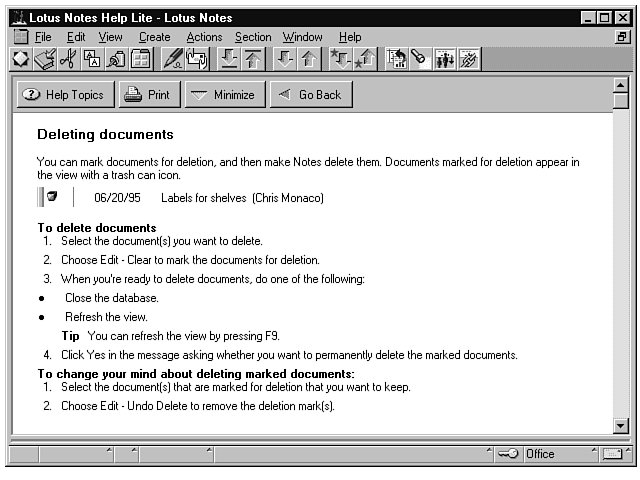640x480 pixels.
Task: Click the plain down arrow Next icon
Action: (284, 59)
